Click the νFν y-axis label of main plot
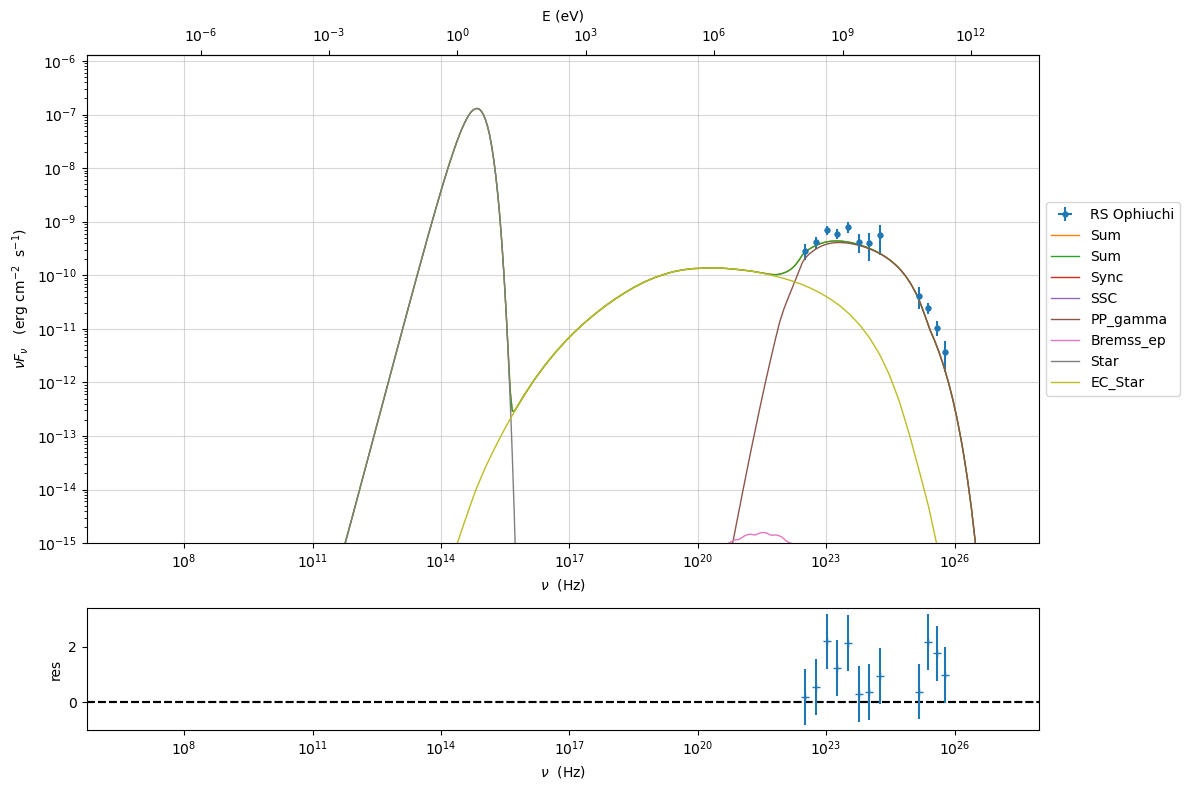The width and height of the screenshot is (1190, 790). [x=21, y=299]
